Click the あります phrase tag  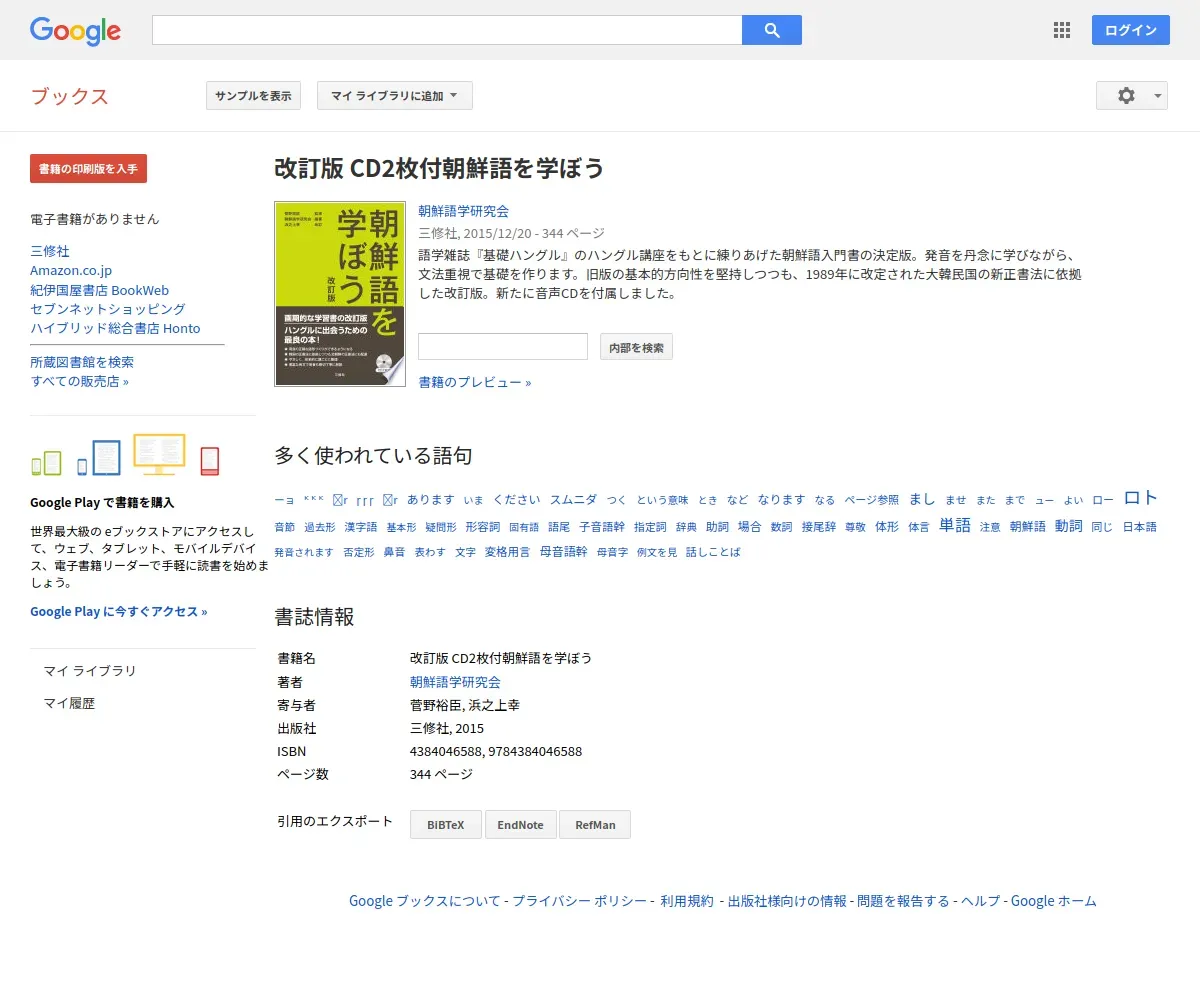click(430, 500)
